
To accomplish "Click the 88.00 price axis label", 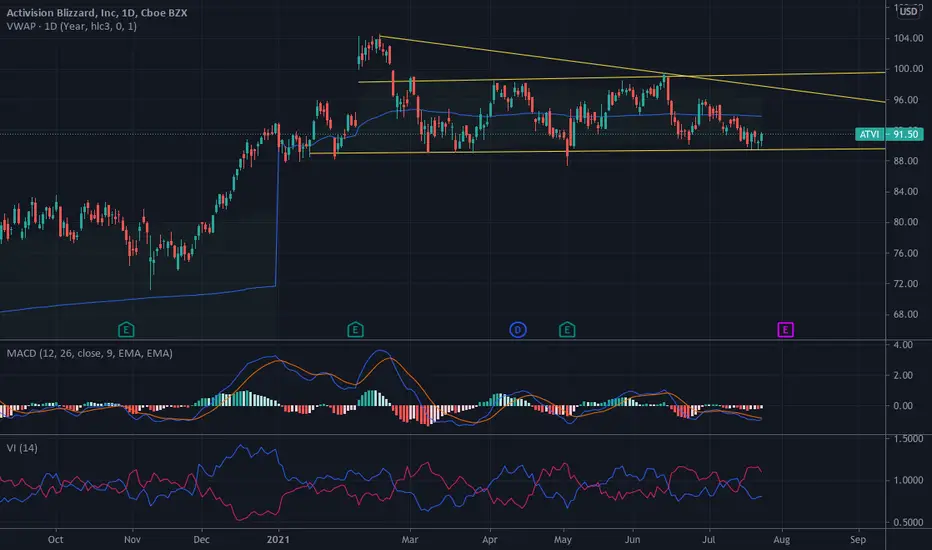I will (908, 161).
